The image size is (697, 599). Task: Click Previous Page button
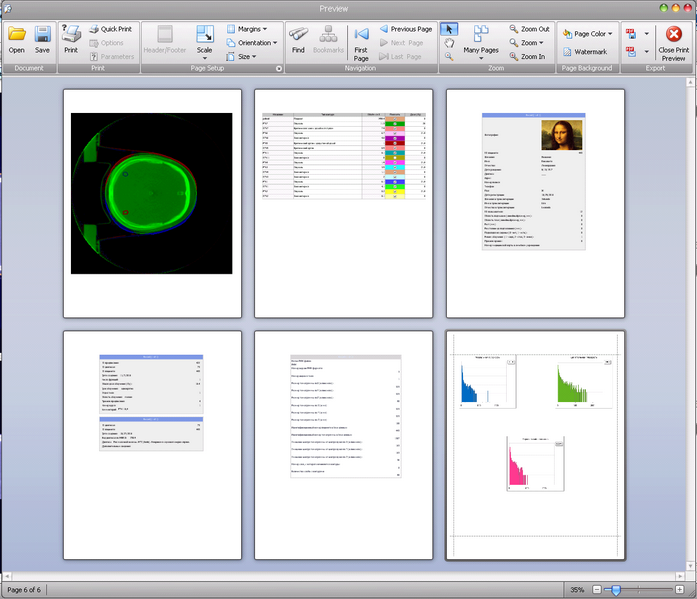(404, 30)
